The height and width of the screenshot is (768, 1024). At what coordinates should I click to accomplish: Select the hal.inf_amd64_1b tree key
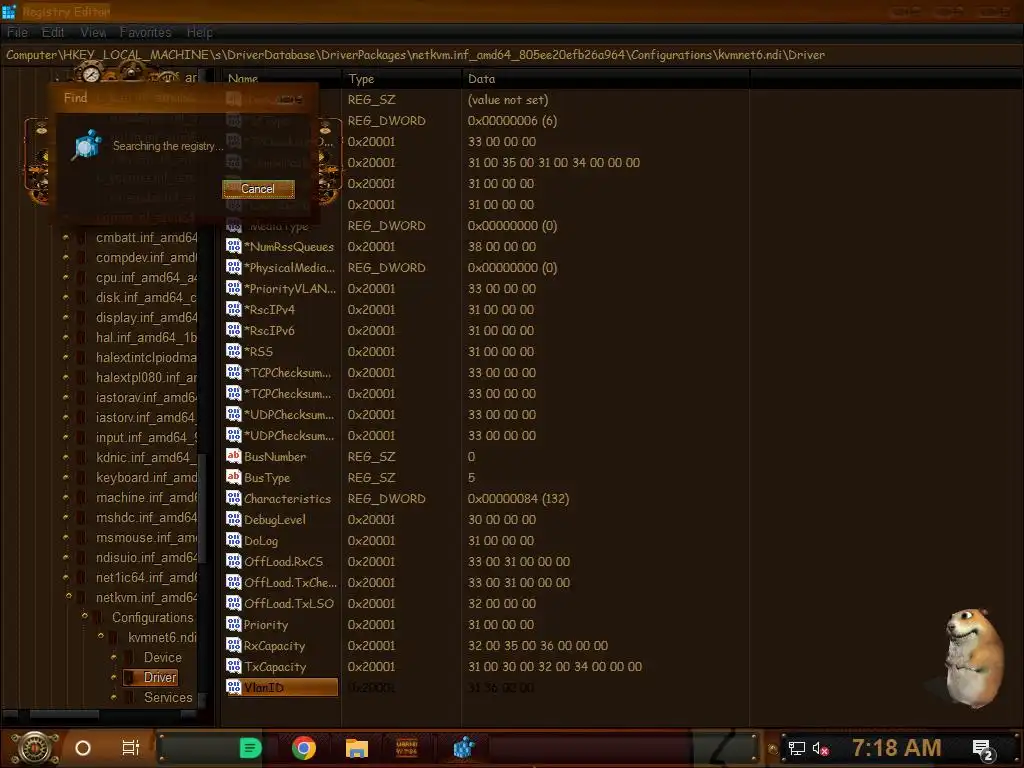[146, 337]
